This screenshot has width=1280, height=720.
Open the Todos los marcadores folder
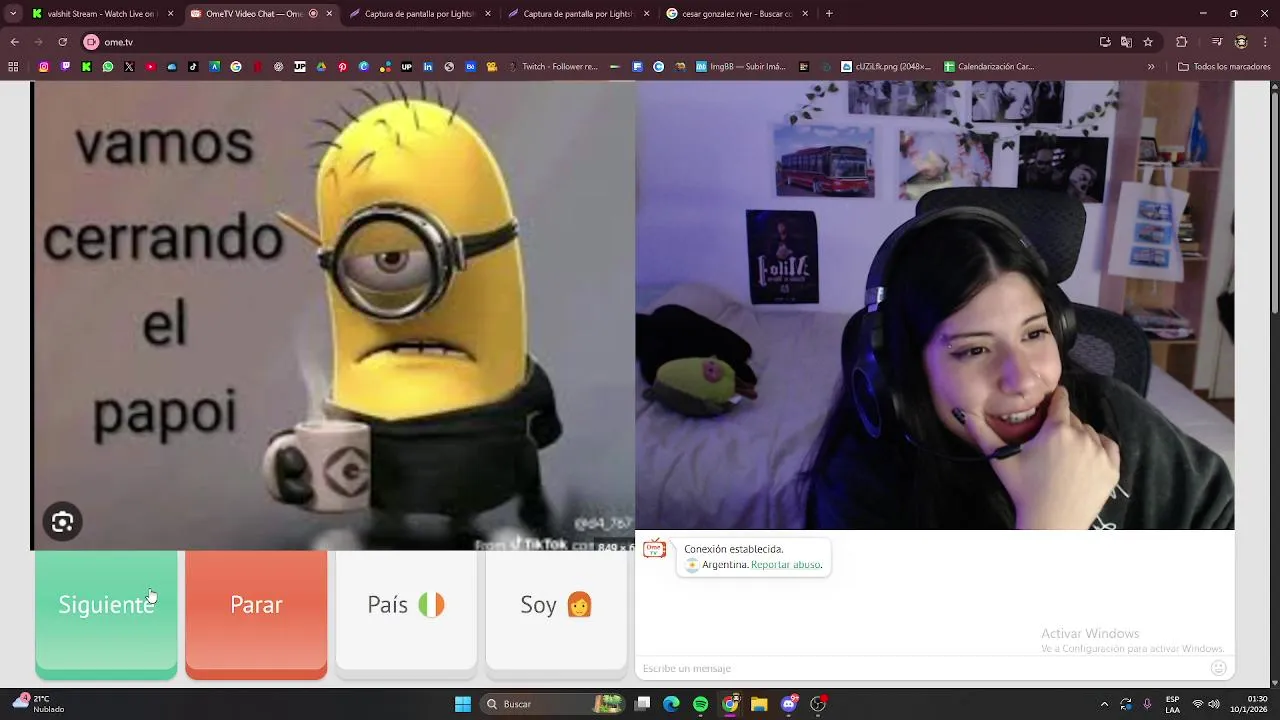pos(1224,67)
